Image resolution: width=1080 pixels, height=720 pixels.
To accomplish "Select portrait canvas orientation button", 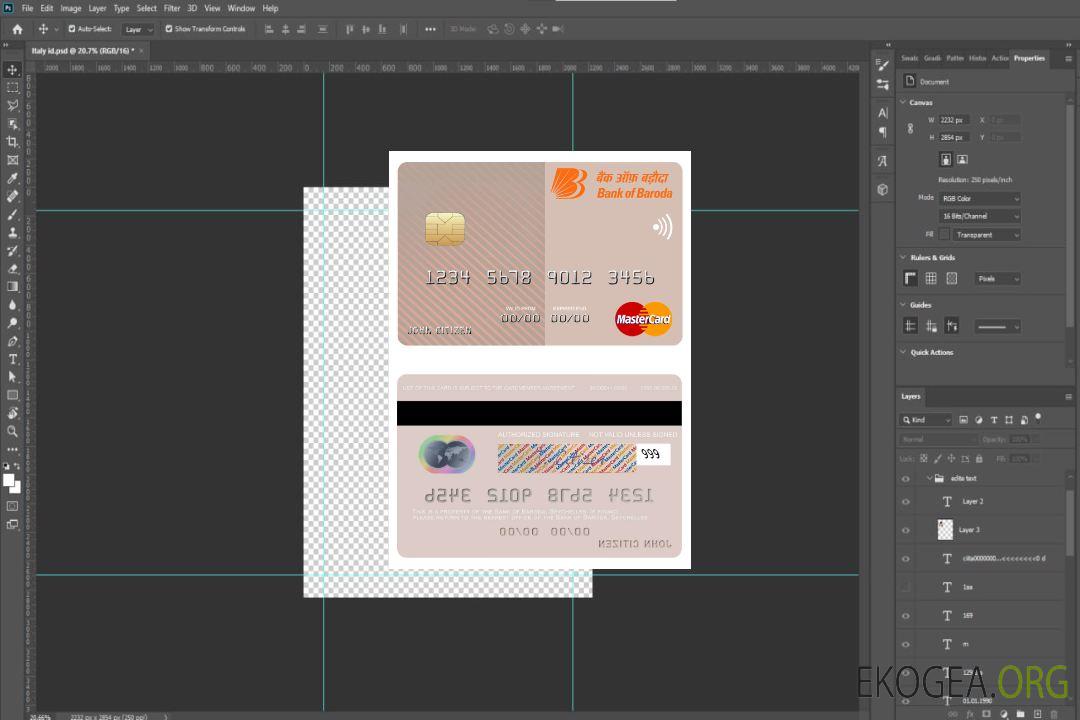I will pos(946,160).
